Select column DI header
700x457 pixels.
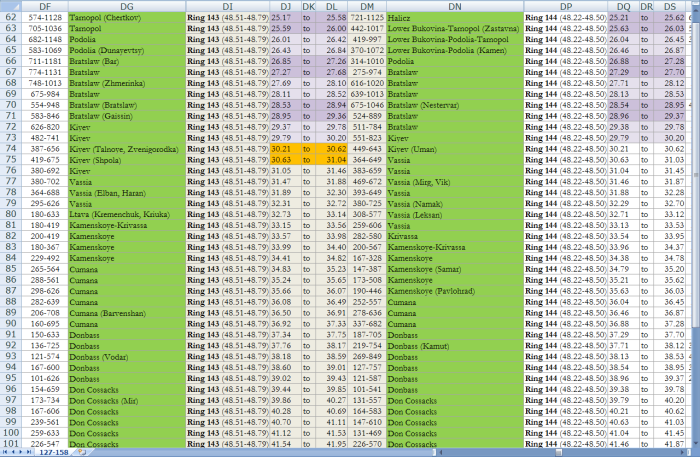(228, 6)
